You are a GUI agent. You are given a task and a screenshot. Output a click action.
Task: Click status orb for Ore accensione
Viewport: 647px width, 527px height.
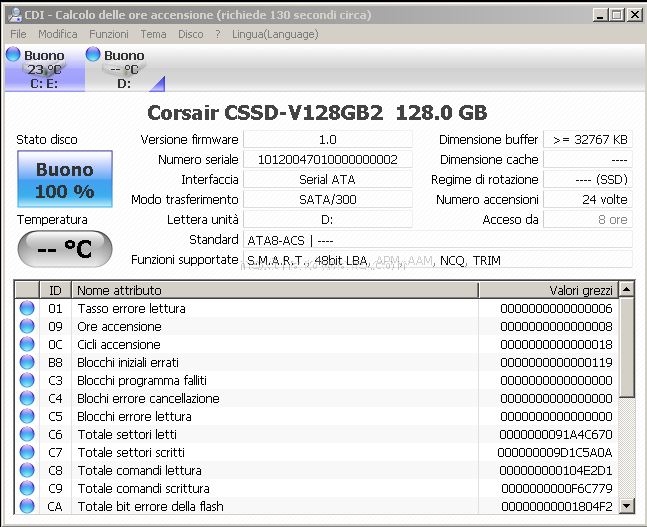[27, 326]
